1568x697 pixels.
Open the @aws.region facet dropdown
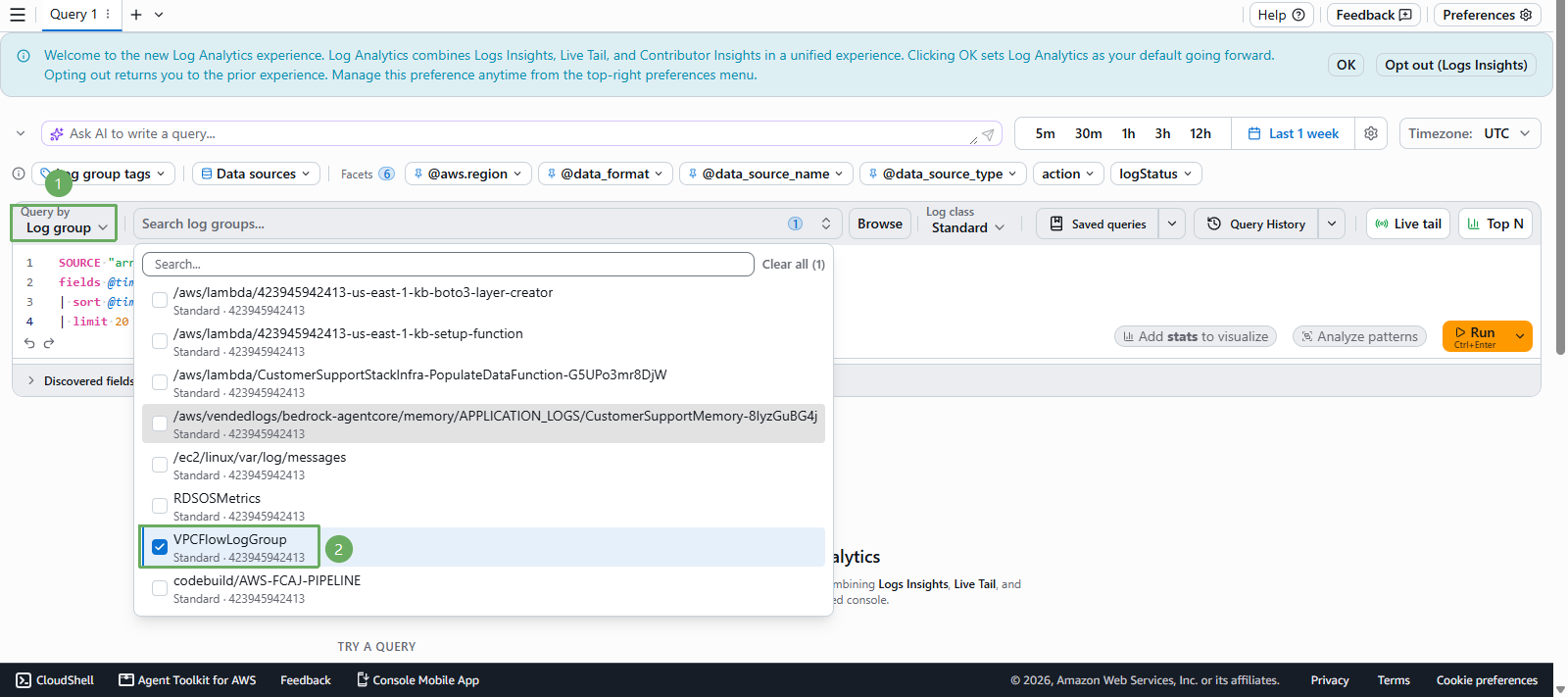point(468,174)
